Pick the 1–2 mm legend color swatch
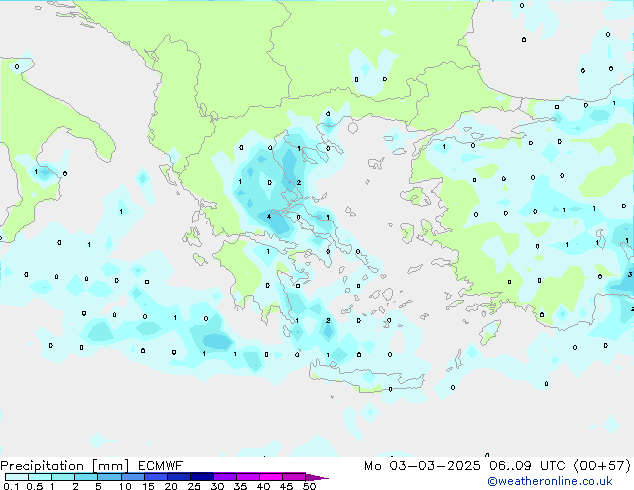This screenshot has height=490, width=634. click(63, 477)
